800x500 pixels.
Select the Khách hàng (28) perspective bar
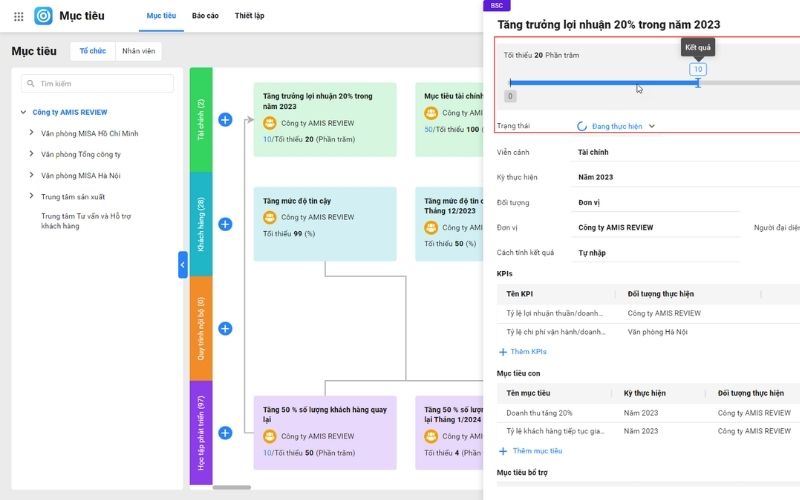point(201,224)
